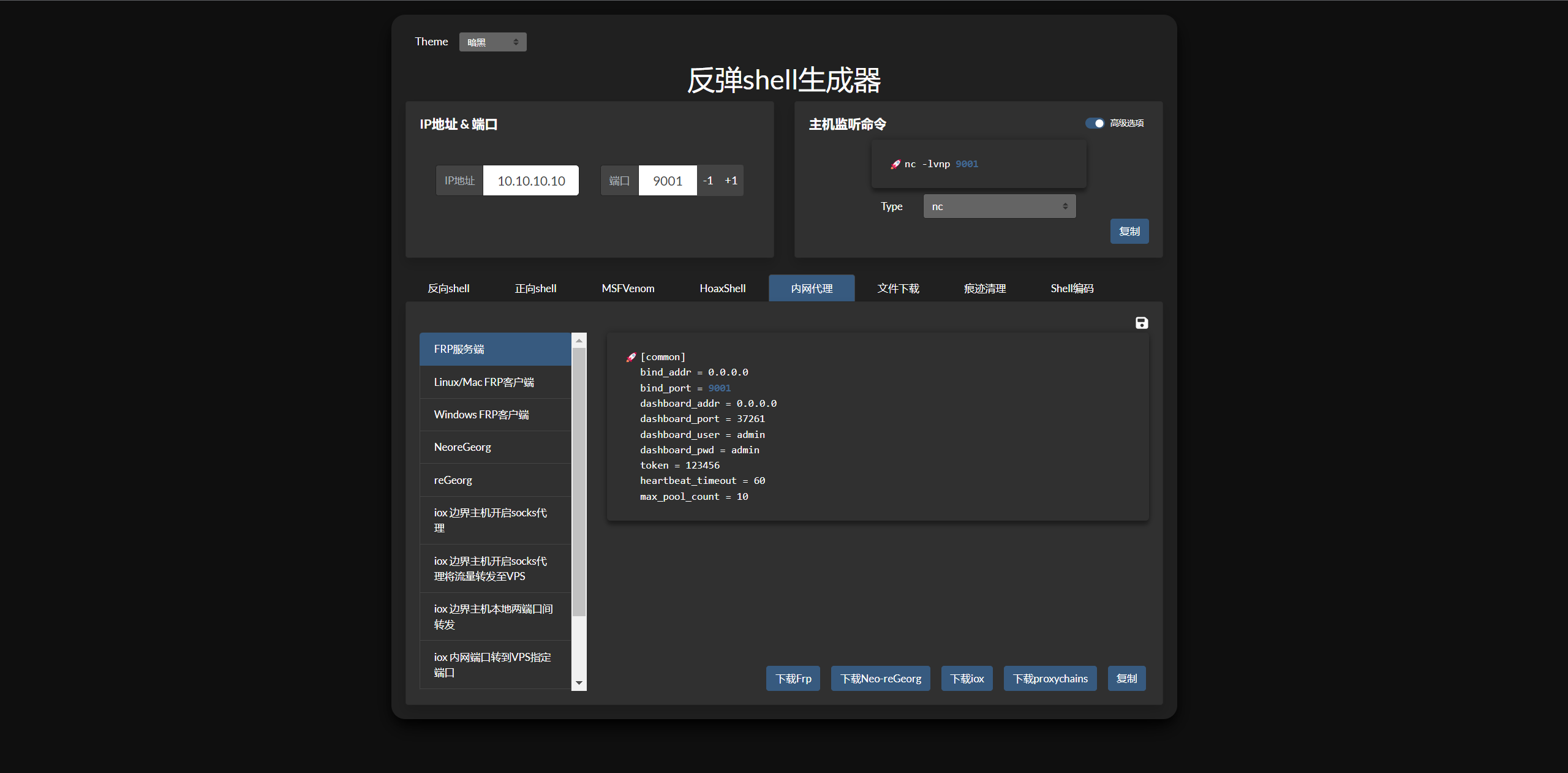Click the heartbeat_timeout = 60 line
The height and width of the screenshot is (773, 1568).
pyautogui.click(x=703, y=481)
